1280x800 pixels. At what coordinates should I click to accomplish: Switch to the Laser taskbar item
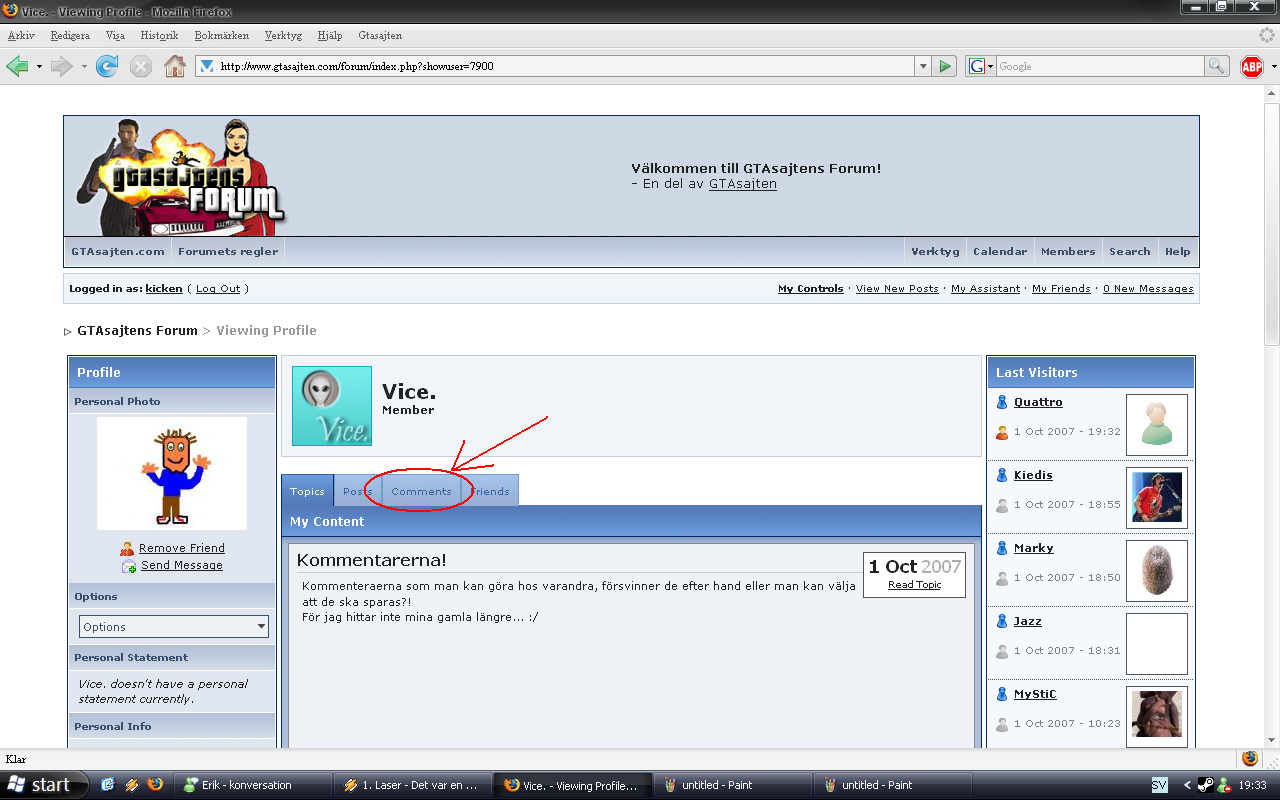[413, 785]
